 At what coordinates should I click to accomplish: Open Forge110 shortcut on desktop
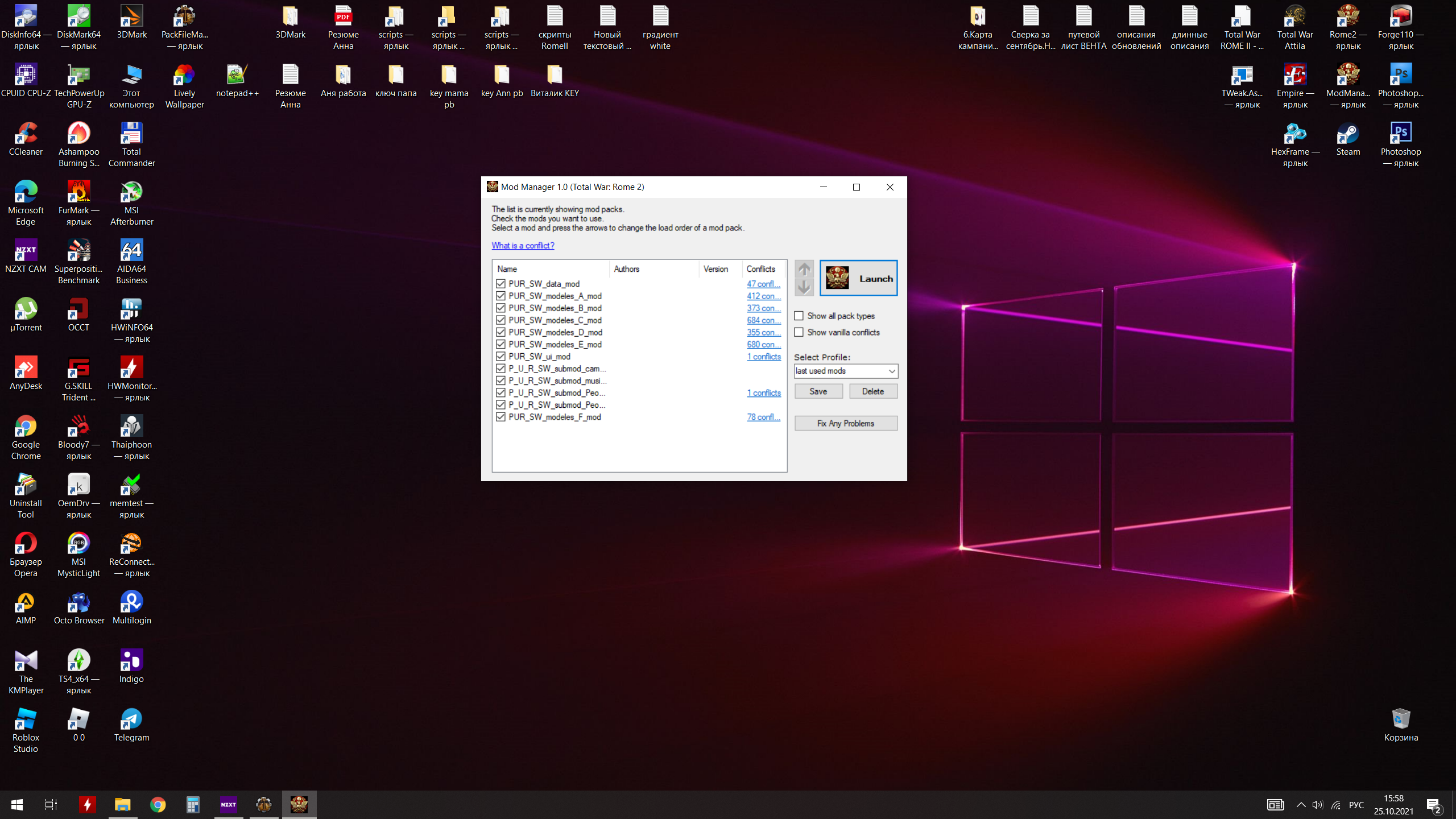[1401, 28]
